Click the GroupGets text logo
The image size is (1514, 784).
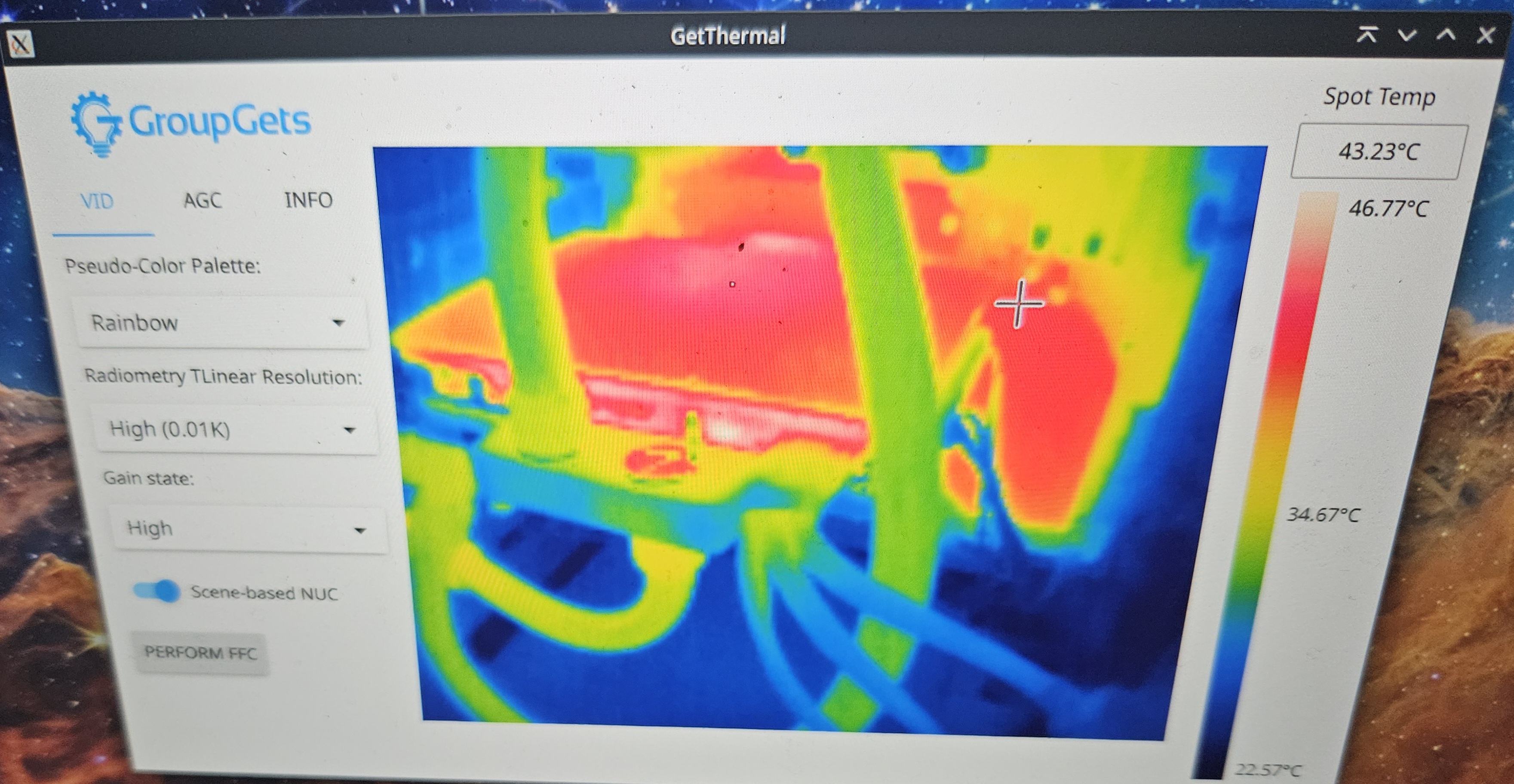[219, 122]
